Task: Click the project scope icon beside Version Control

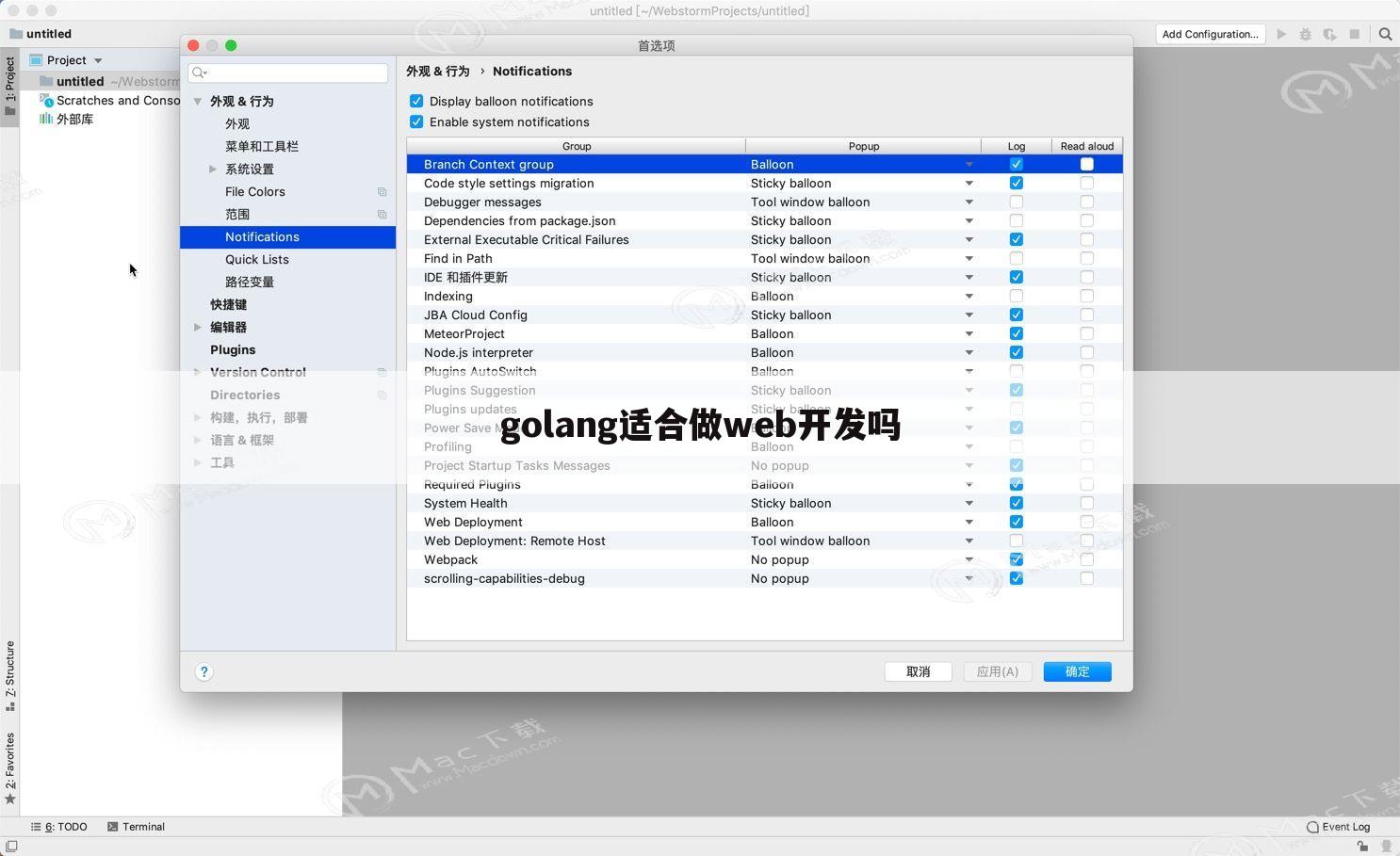Action: [382, 373]
